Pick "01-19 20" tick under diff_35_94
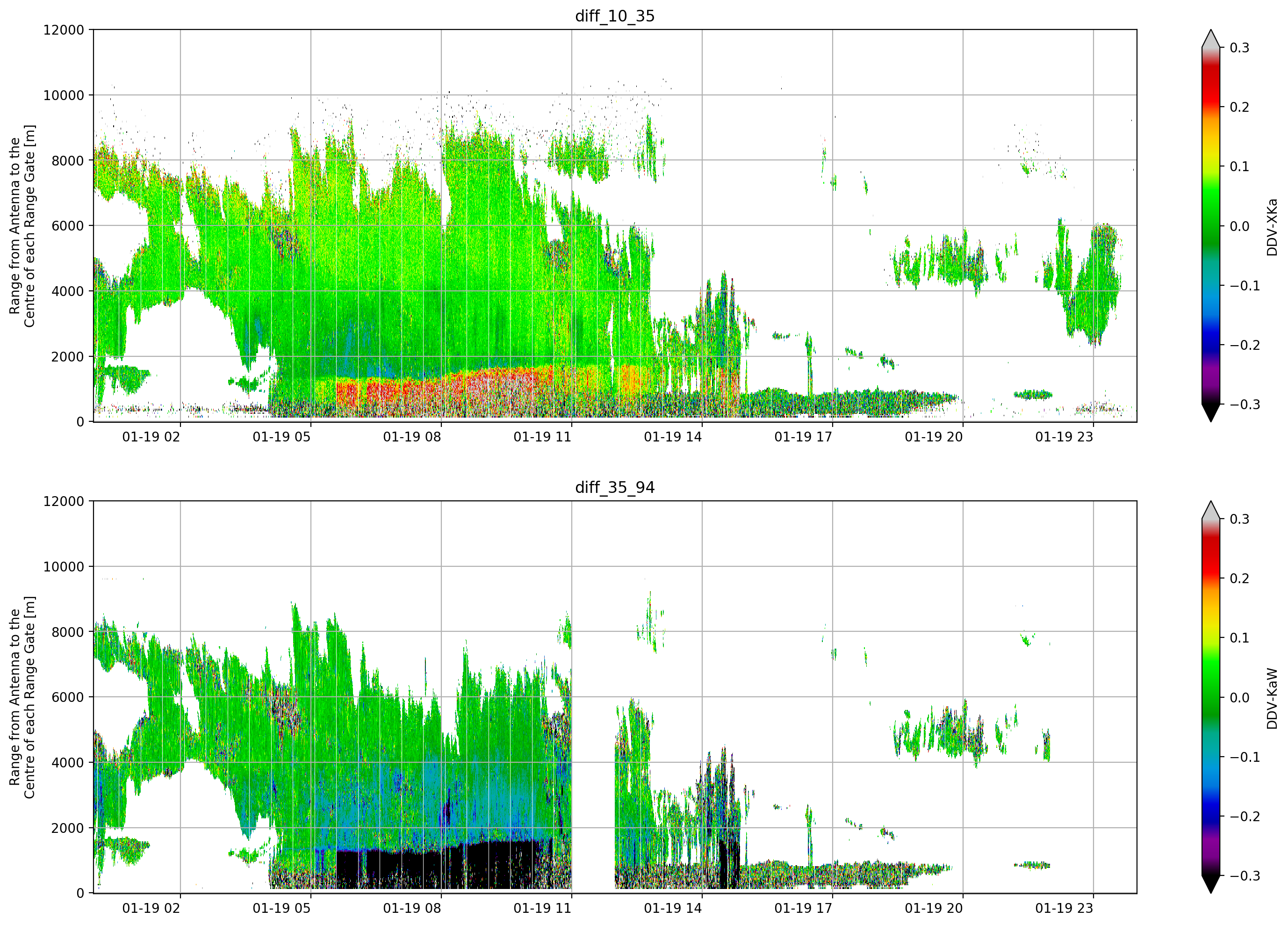1288x925 pixels. tap(934, 909)
